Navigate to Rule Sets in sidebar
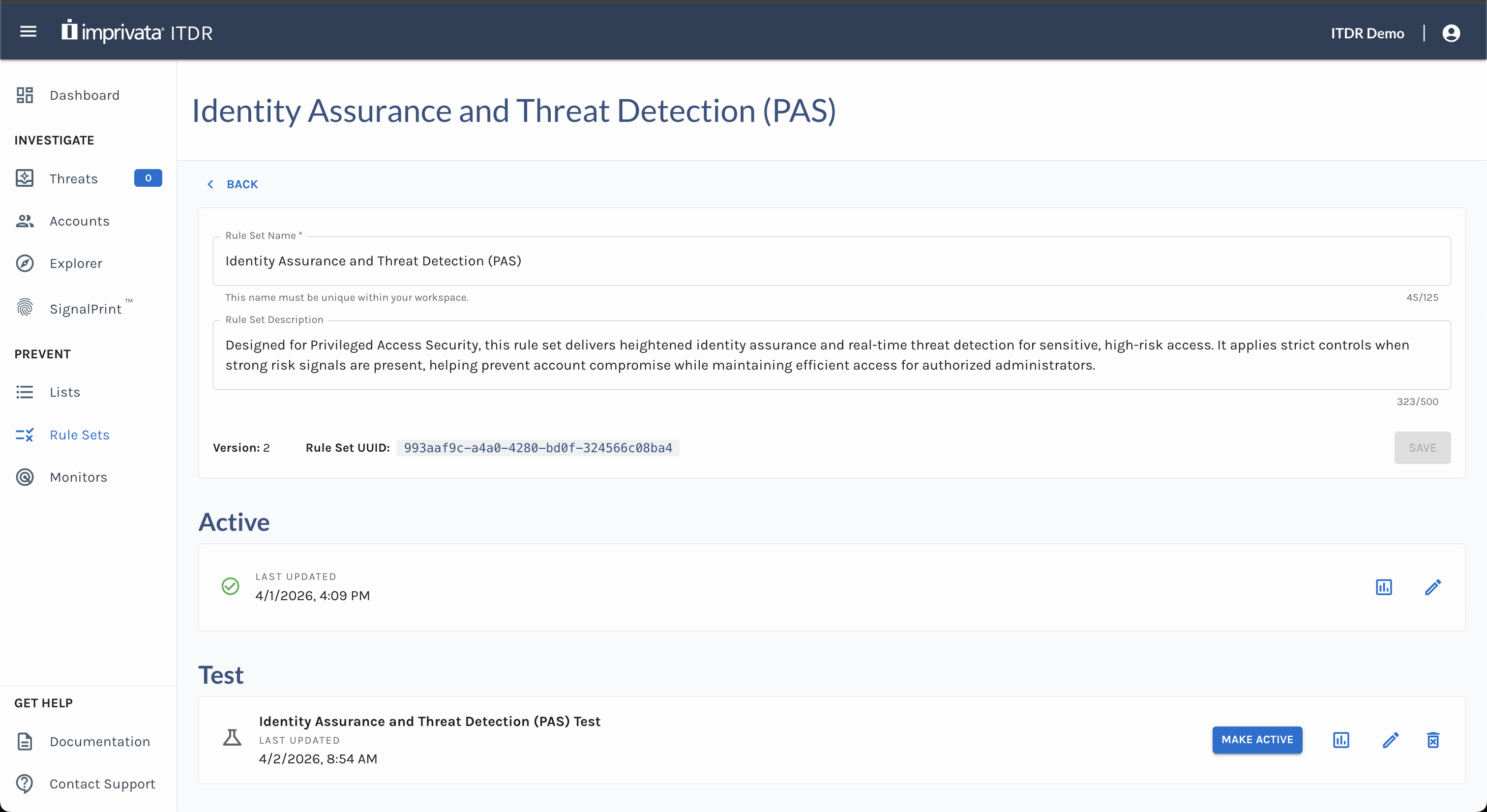 (x=79, y=435)
